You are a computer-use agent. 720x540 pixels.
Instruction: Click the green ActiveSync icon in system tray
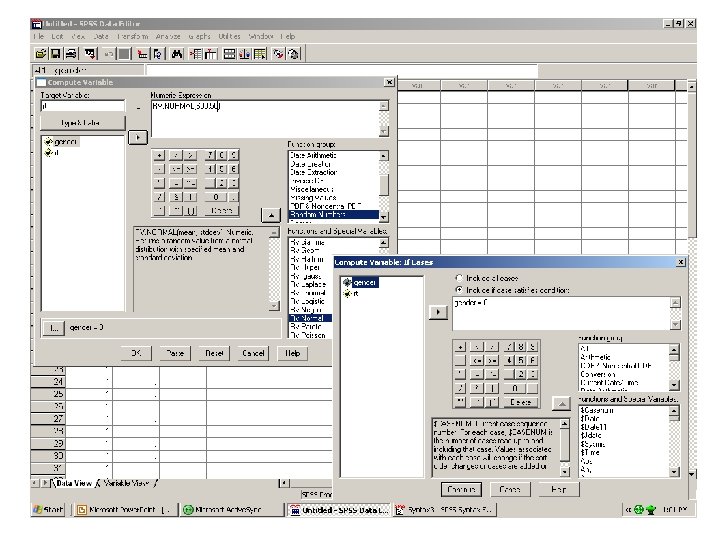pos(639,509)
